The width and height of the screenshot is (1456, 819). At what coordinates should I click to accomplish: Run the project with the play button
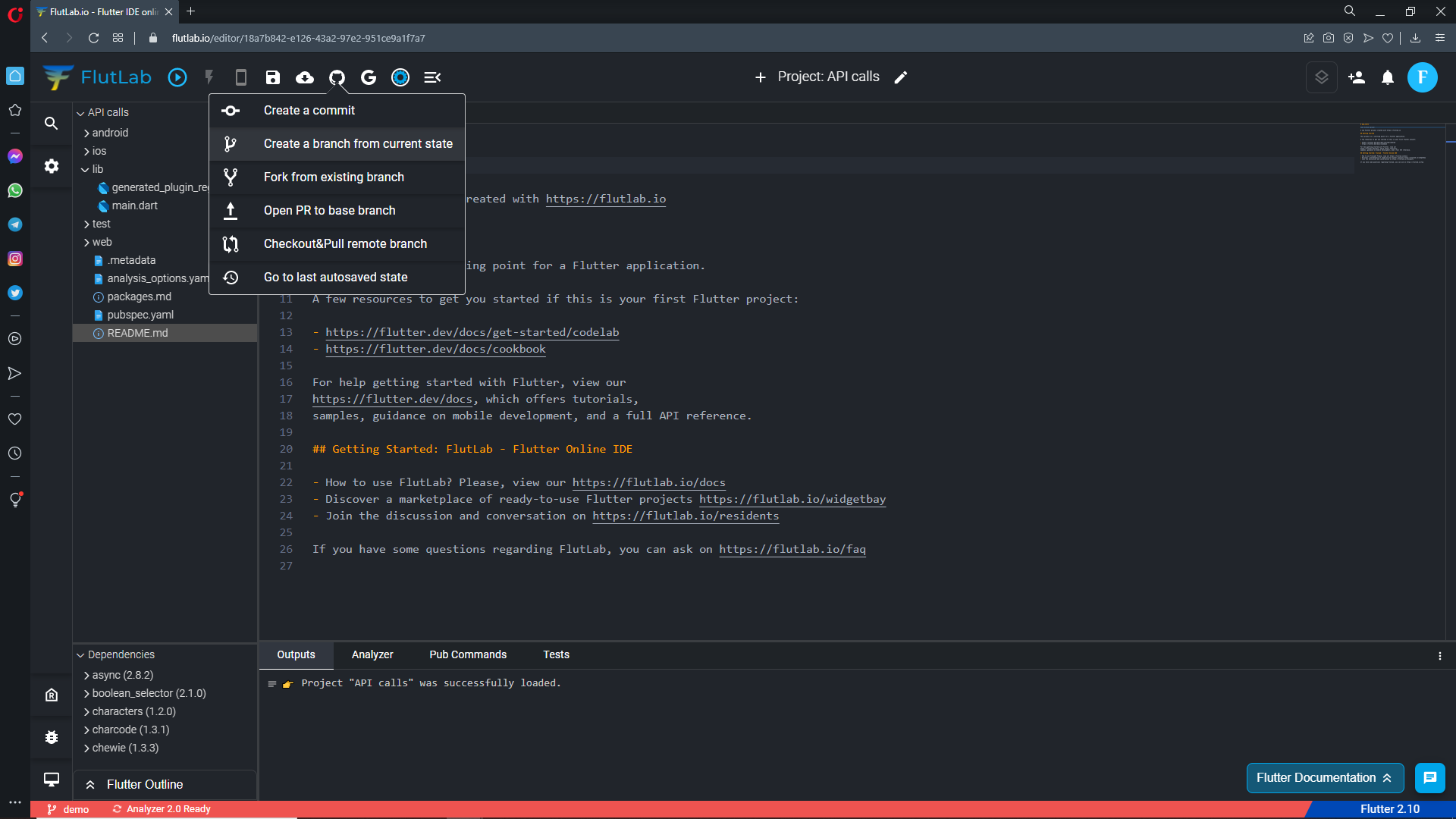coord(177,77)
